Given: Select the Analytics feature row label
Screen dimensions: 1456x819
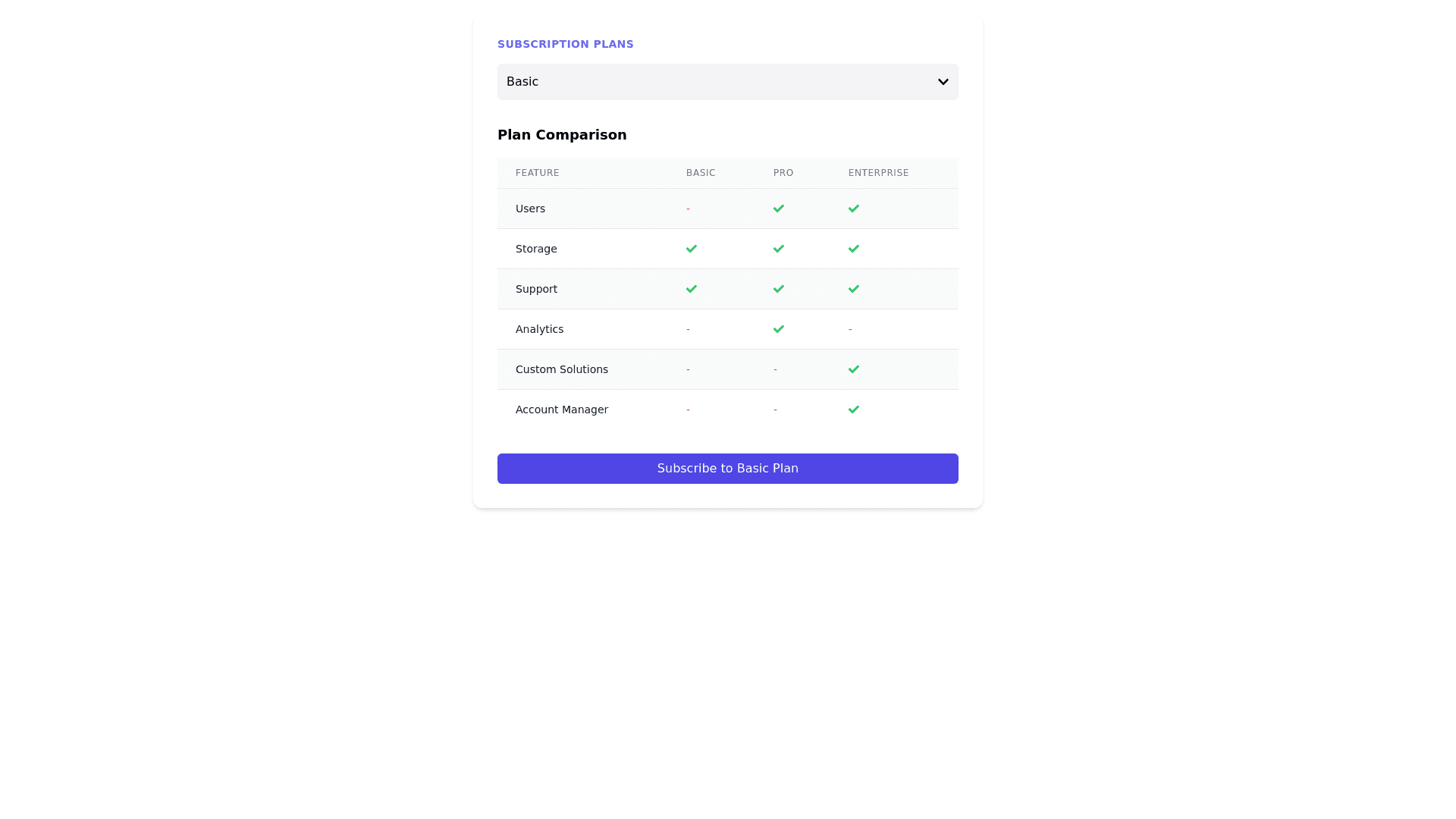Looking at the screenshot, I should tap(539, 329).
